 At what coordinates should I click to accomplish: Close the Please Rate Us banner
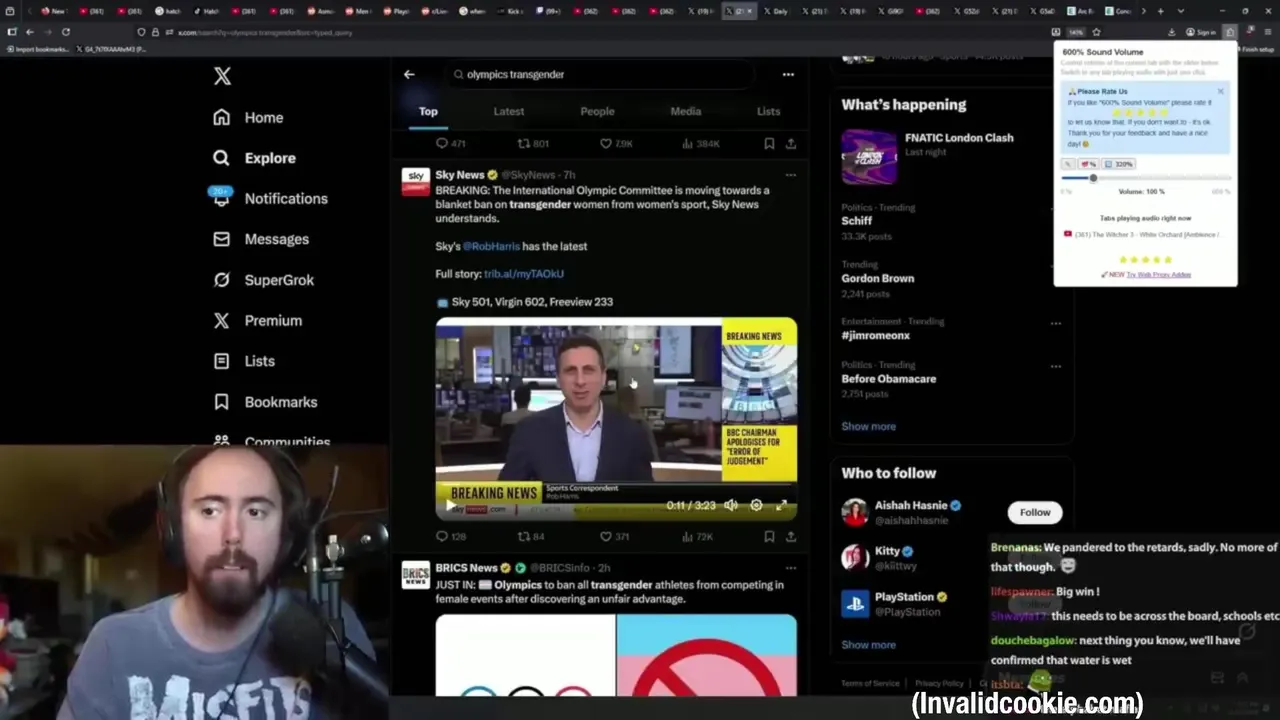tap(1220, 91)
